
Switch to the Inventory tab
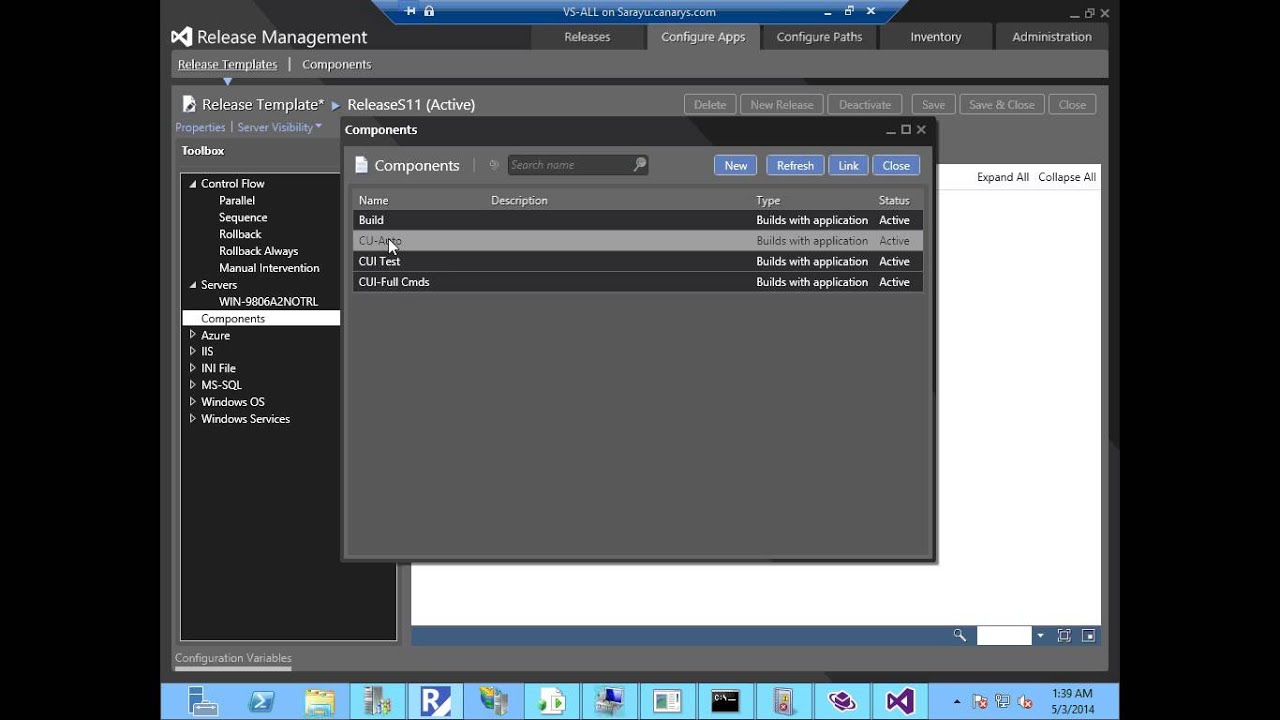click(x=935, y=37)
